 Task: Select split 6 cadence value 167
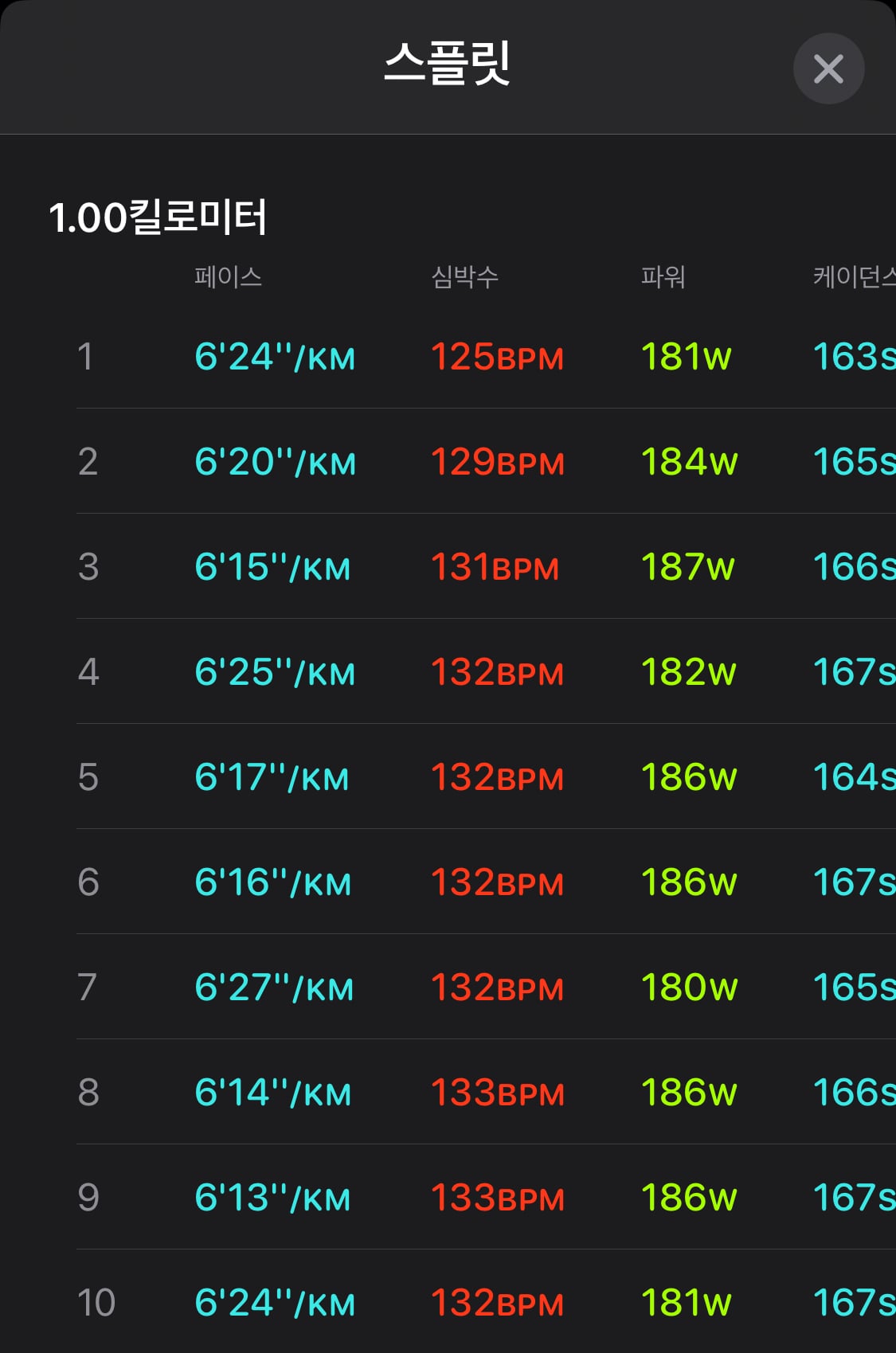pos(855,882)
